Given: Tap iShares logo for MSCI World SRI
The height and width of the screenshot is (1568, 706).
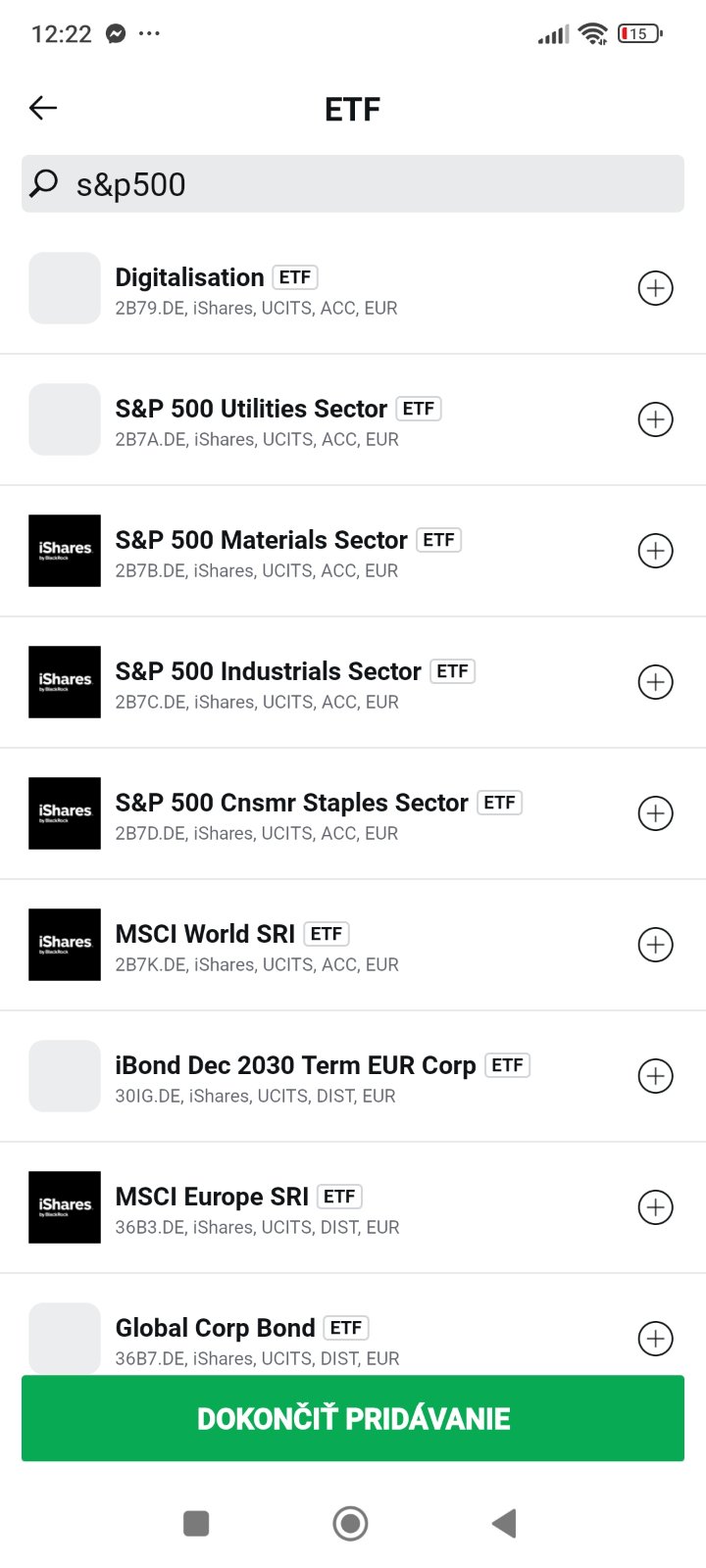Looking at the screenshot, I should (65, 945).
